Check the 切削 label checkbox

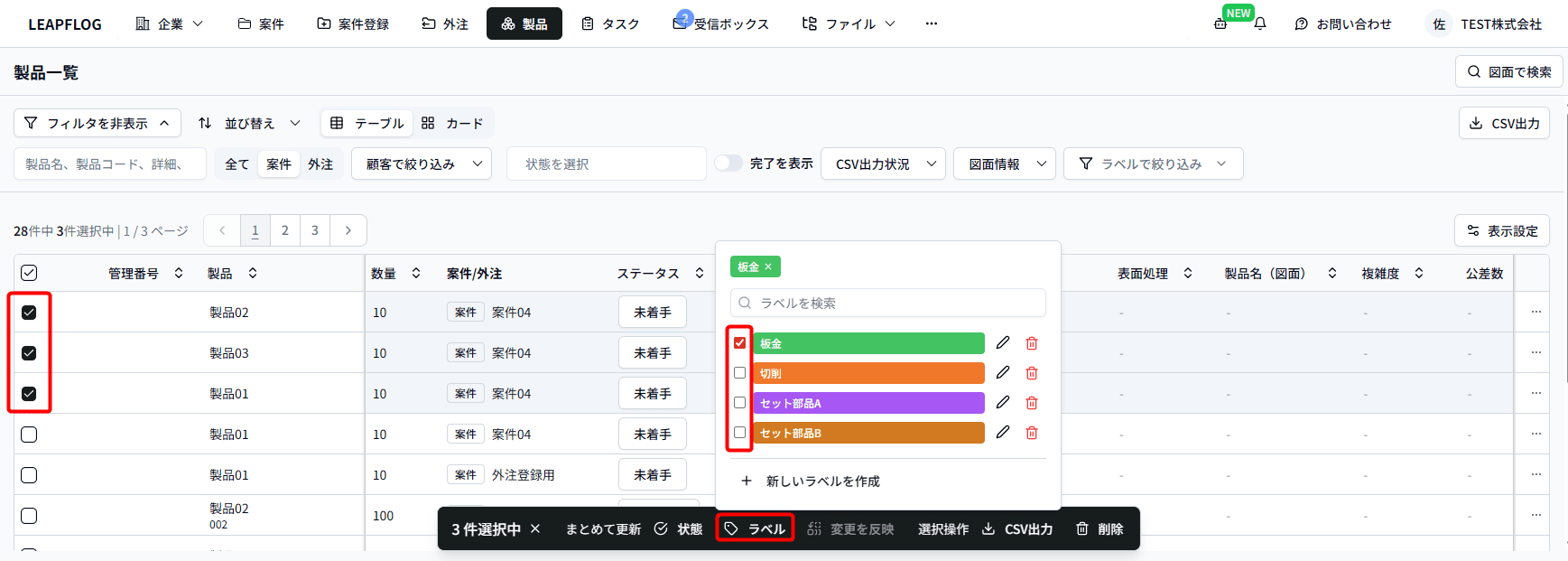pos(740,373)
